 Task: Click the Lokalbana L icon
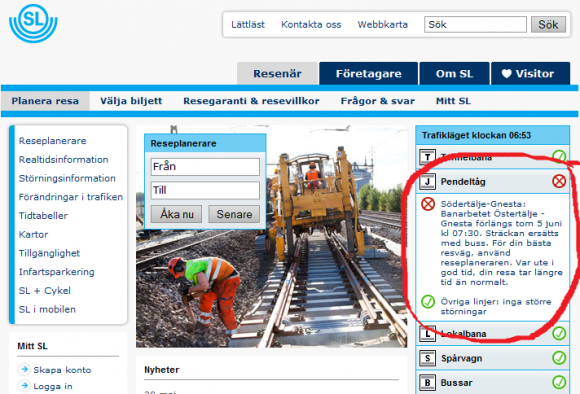(428, 333)
